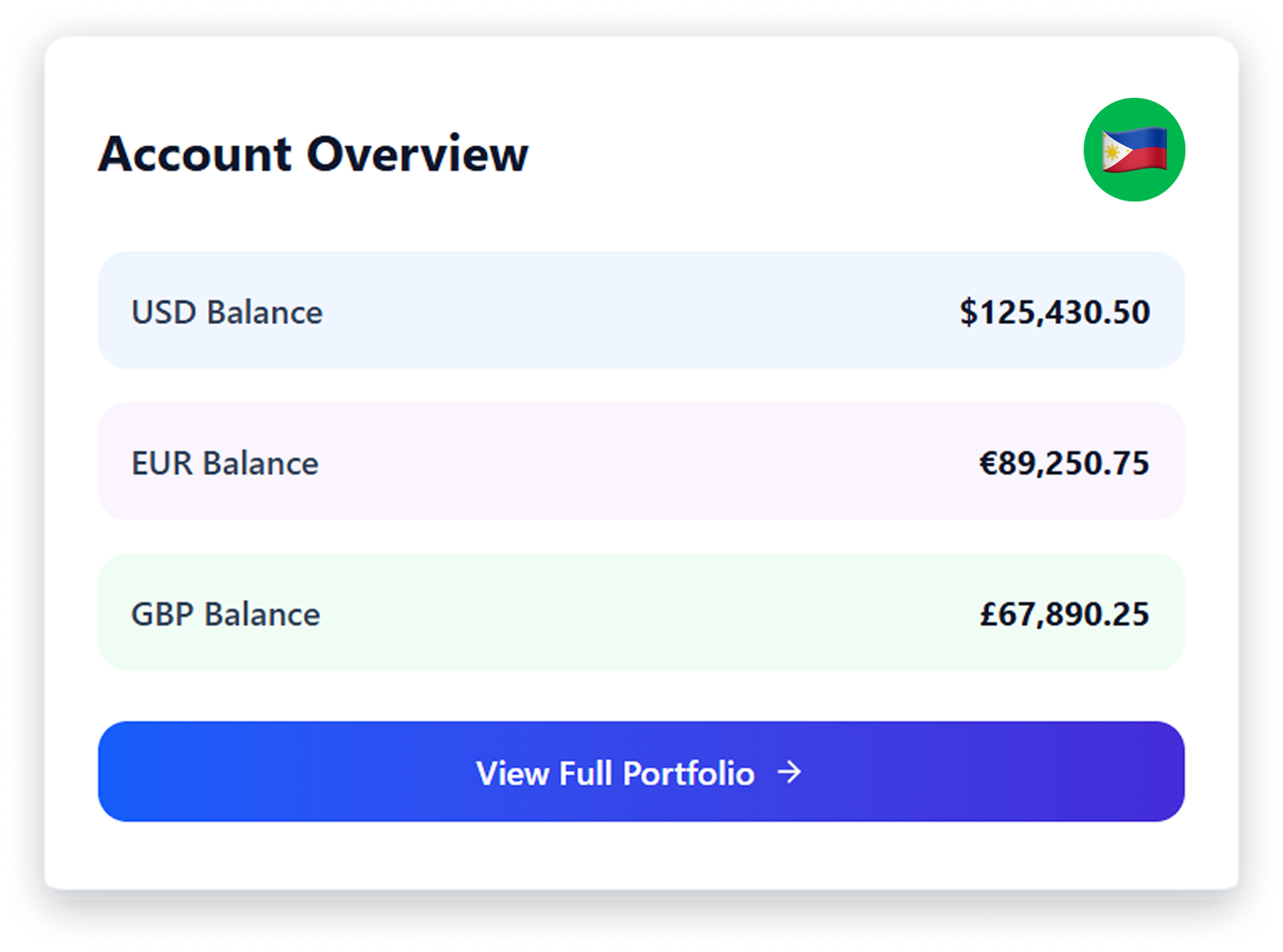The image size is (1283, 952).
Task: Select the EUR Balance label
Action: 225,464
